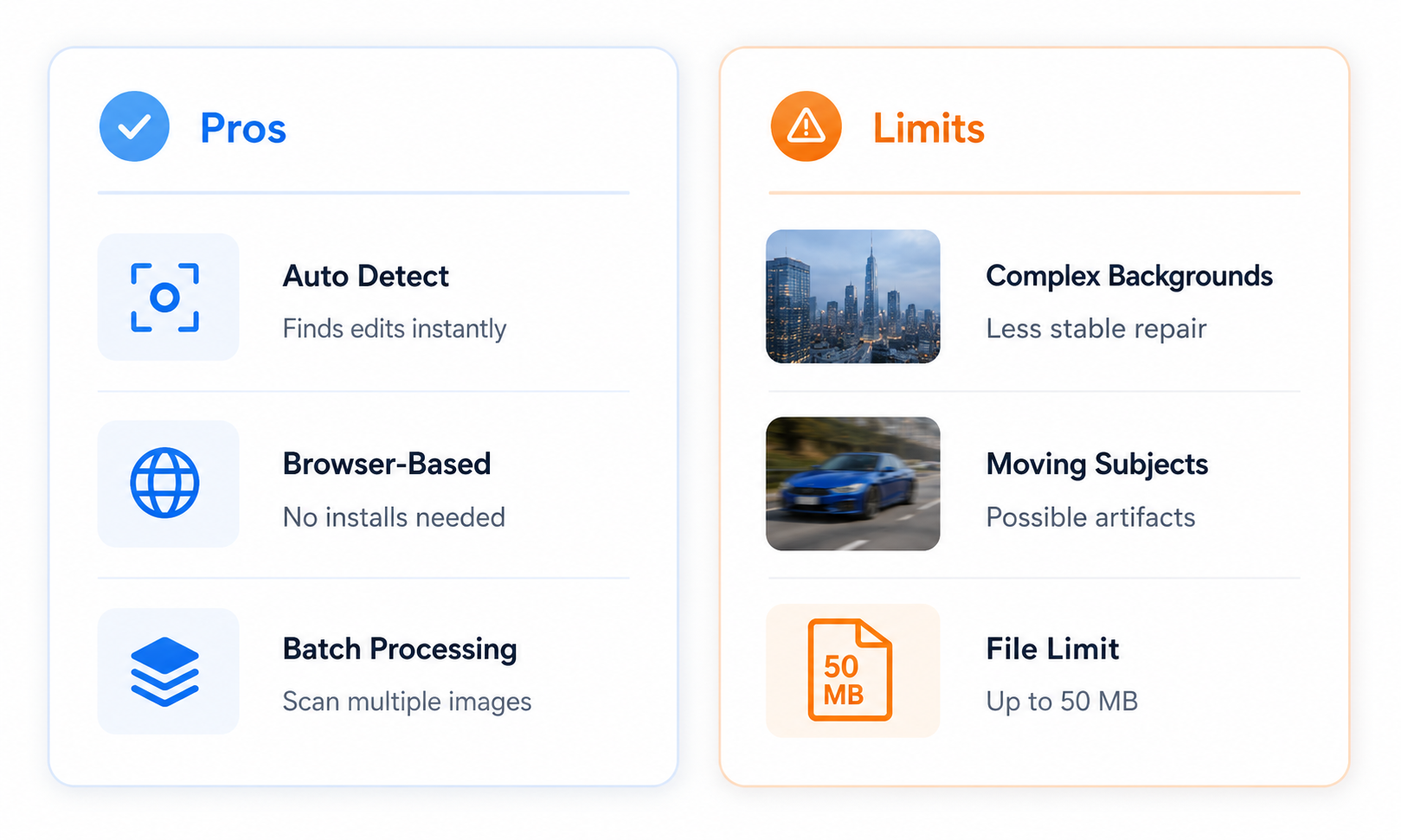The image size is (1401, 840).
Task: Click 'Less stable repair' text
Action: (1096, 329)
